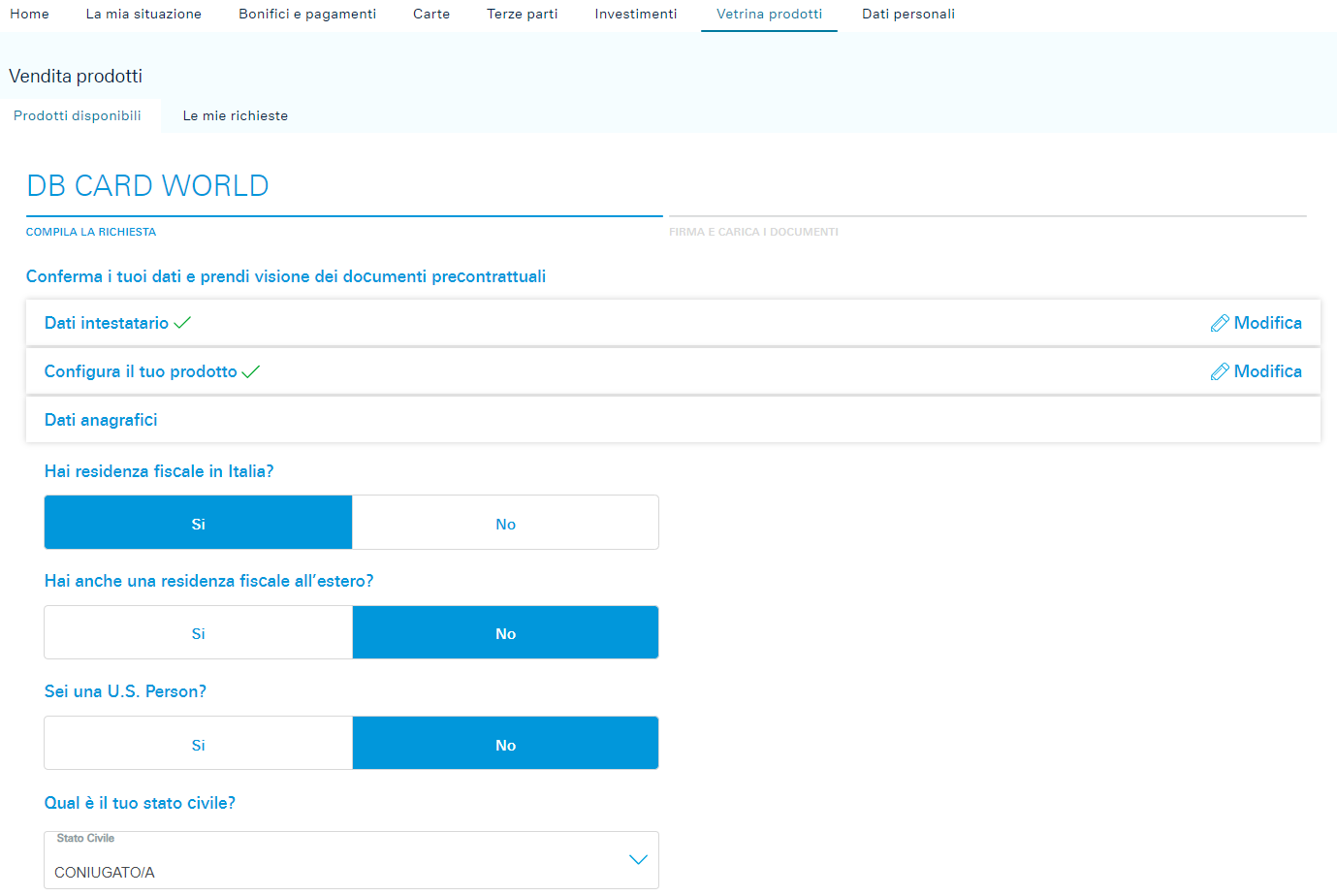The height and width of the screenshot is (896, 1337).
Task: Choose No for residenza fiscale in Italia
Action: (505, 524)
